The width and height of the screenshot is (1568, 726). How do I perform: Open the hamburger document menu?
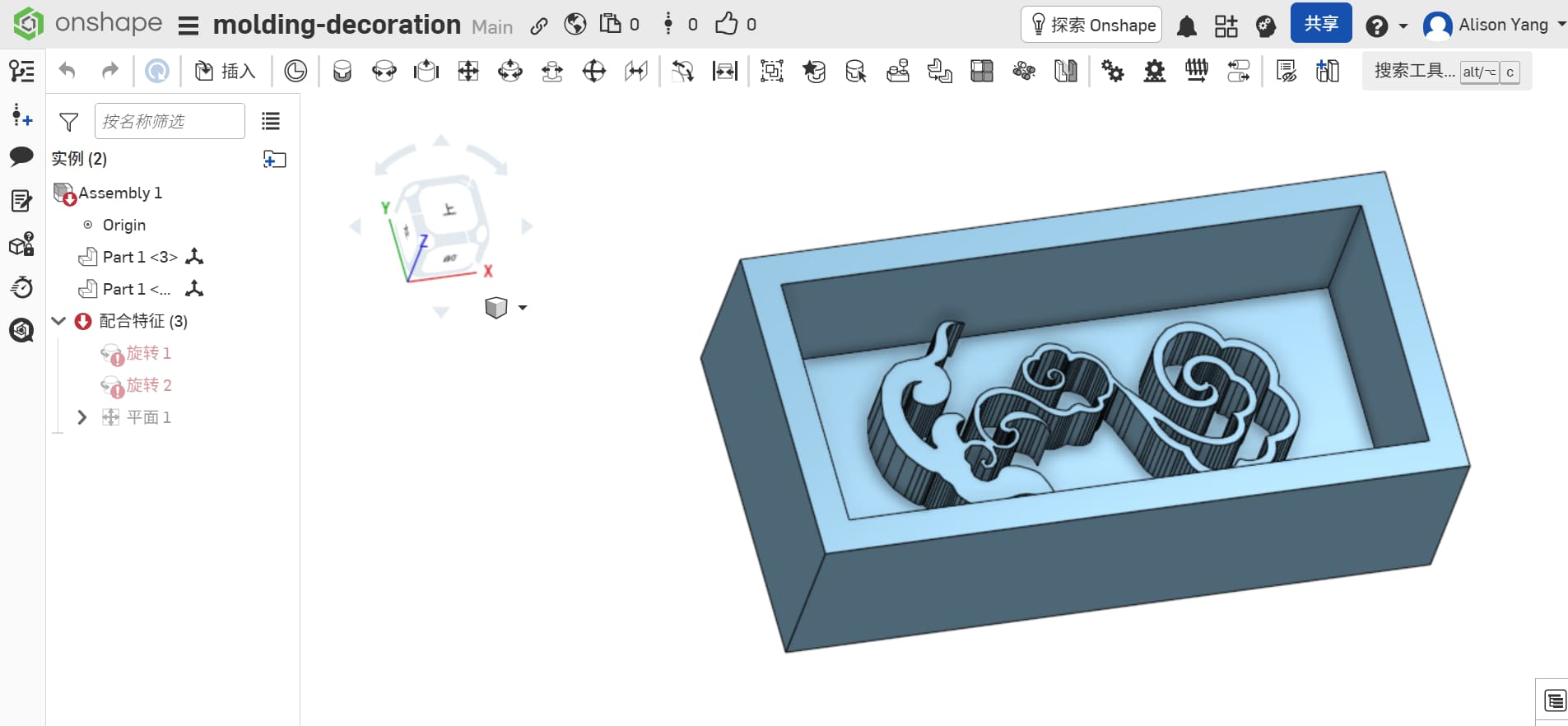pos(188,26)
